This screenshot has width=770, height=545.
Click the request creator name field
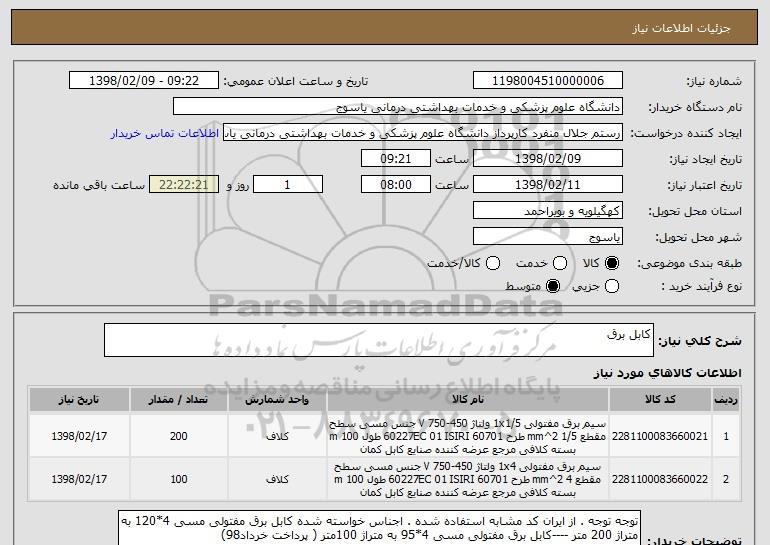(x=423, y=133)
